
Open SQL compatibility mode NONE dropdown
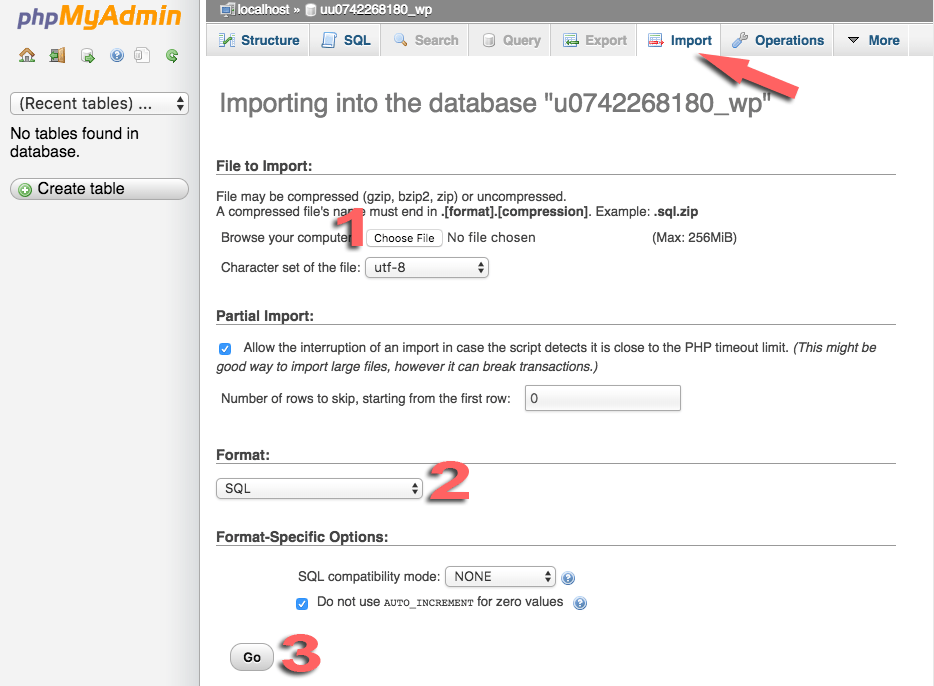pyautogui.click(x=499, y=577)
